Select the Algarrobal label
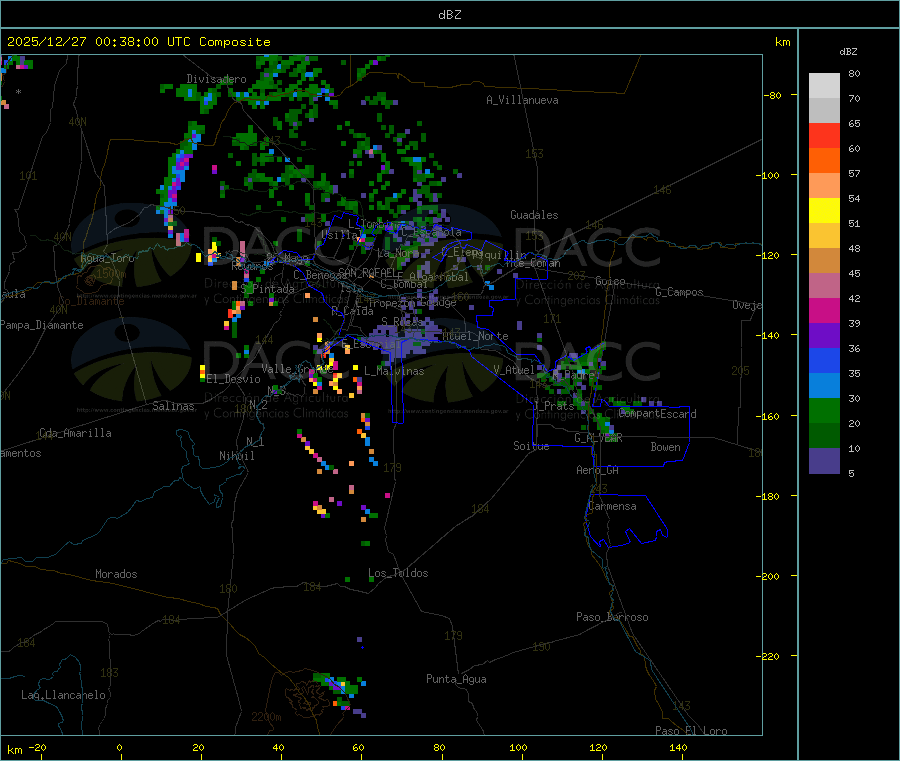The width and height of the screenshot is (900, 761). tap(439, 277)
